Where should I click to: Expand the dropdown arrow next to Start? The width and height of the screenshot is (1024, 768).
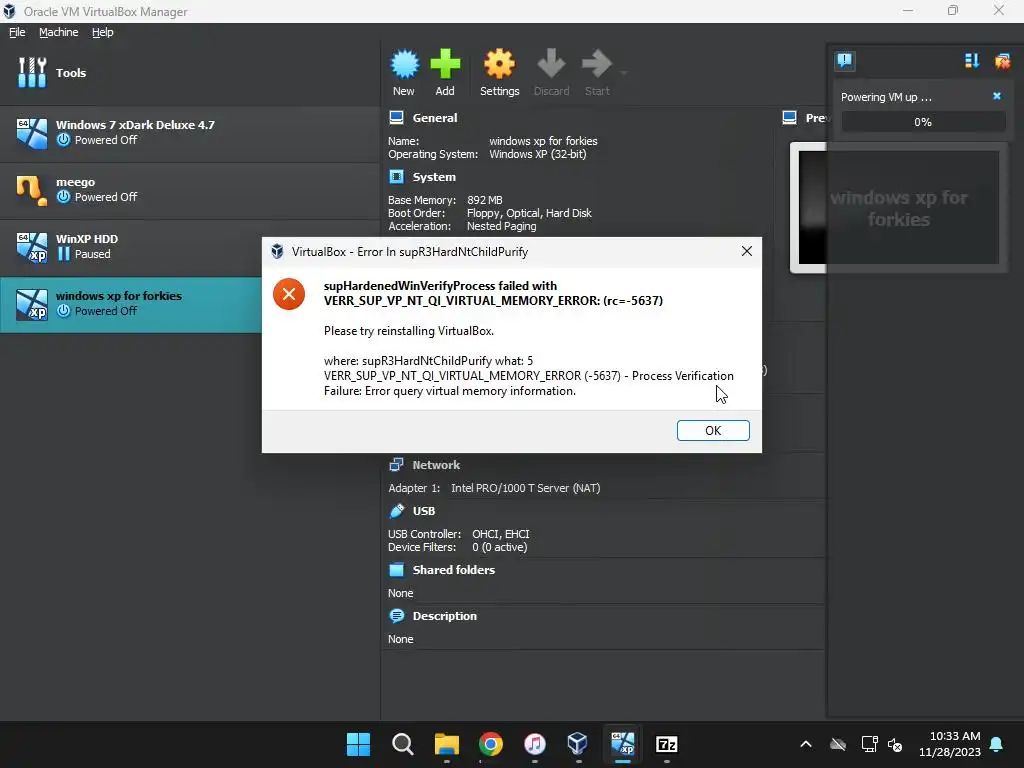pos(624,72)
